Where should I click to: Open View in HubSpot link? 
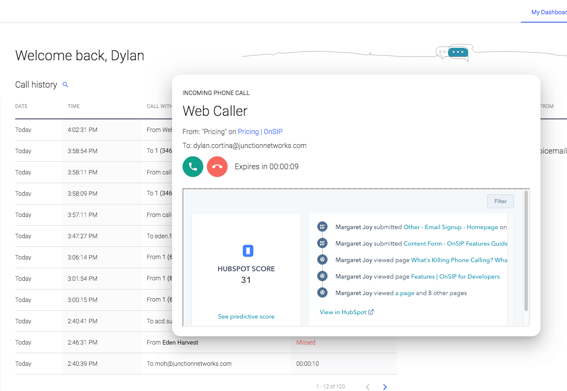(343, 312)
